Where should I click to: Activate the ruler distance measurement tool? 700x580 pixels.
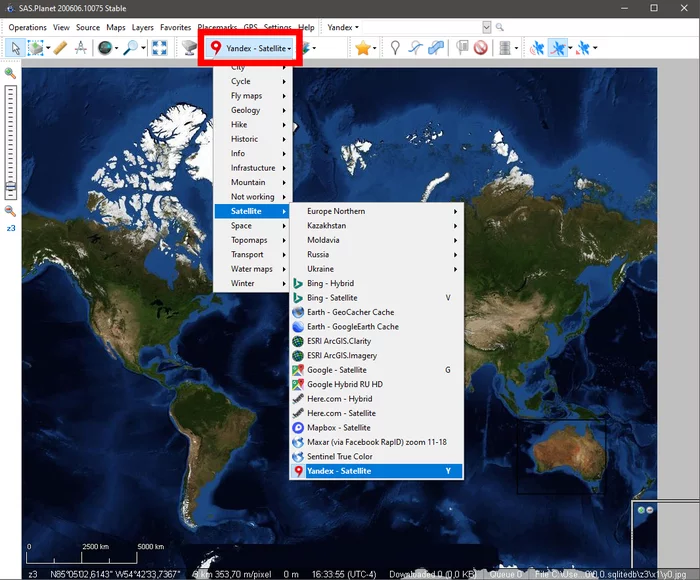tap(60, 48)
